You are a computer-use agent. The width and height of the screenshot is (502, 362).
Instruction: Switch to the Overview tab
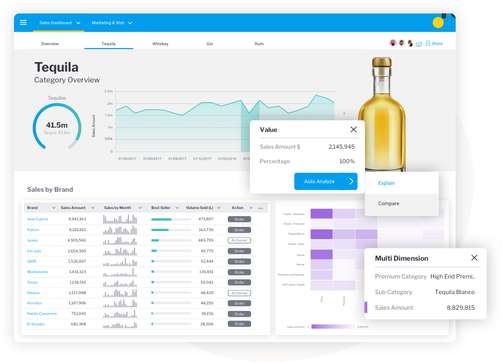click(x=50, y=44)
